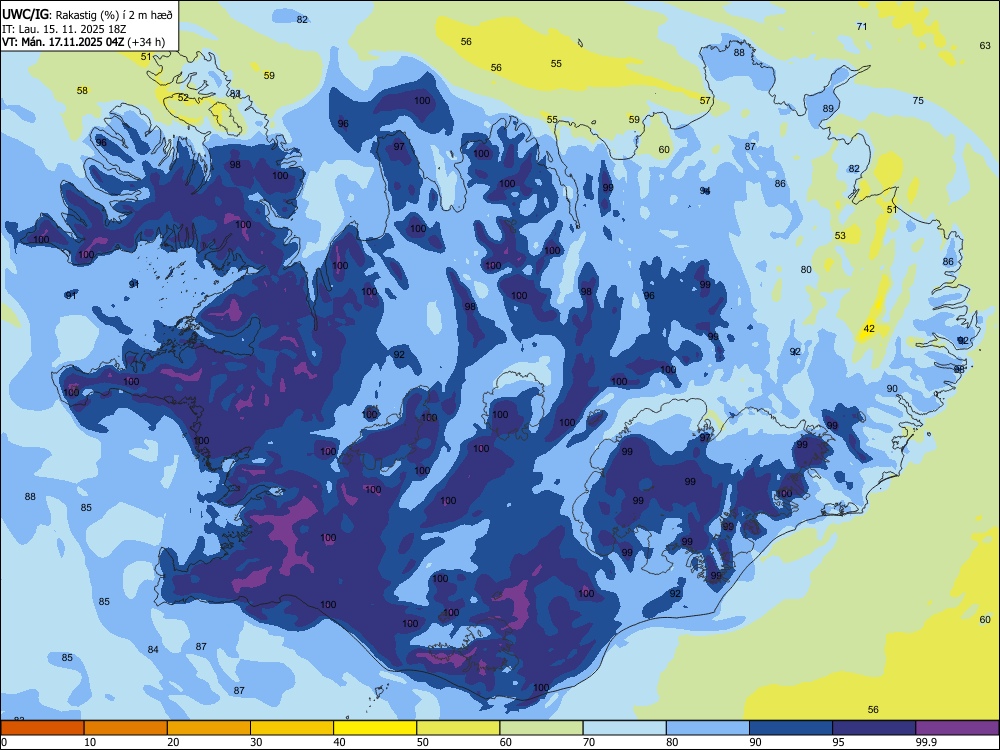Click the dark orange 0–10 legend swatch
The image size is (1000, 750).
click(42, 728)
